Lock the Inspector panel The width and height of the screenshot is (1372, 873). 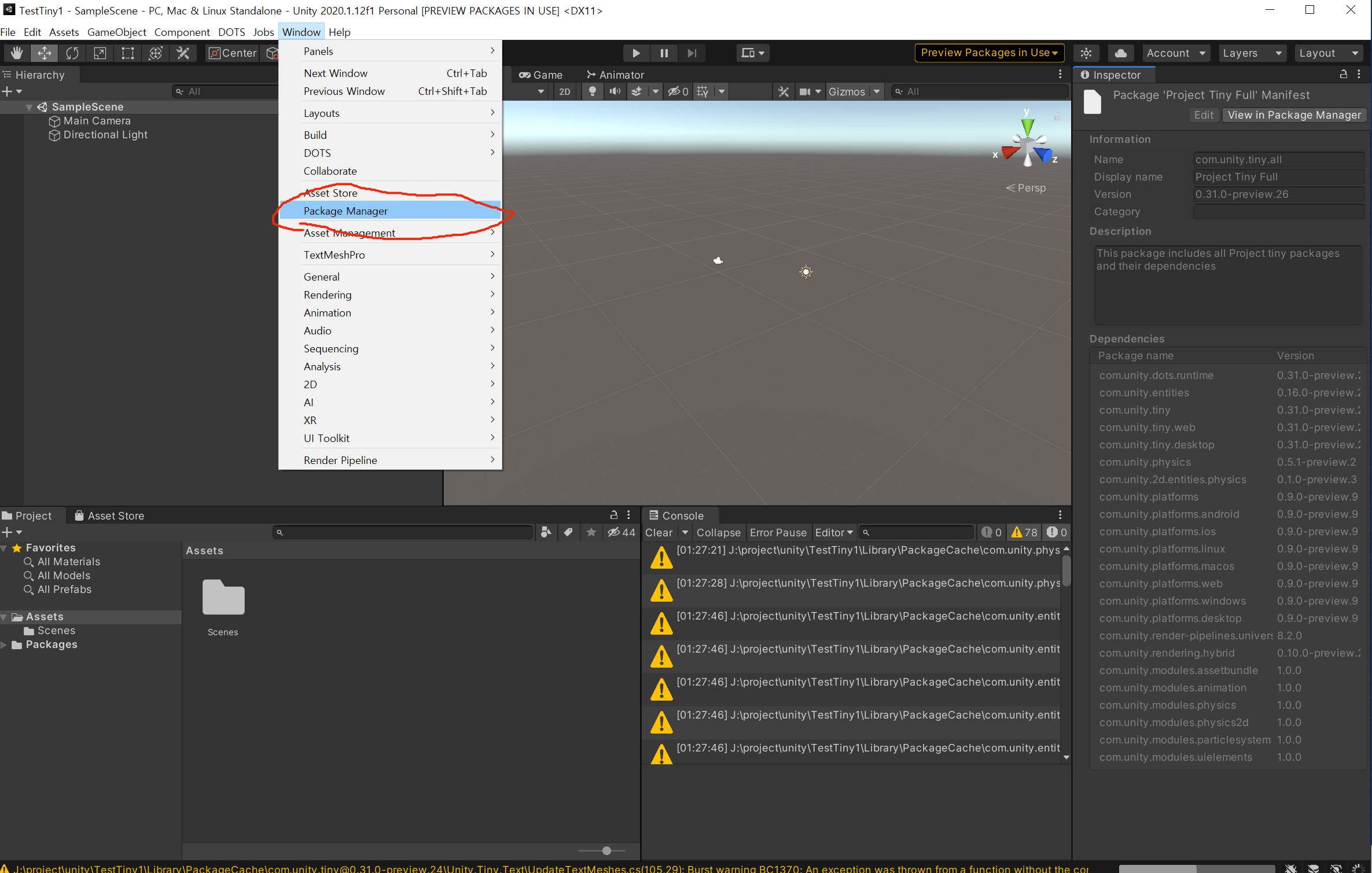1343,75
